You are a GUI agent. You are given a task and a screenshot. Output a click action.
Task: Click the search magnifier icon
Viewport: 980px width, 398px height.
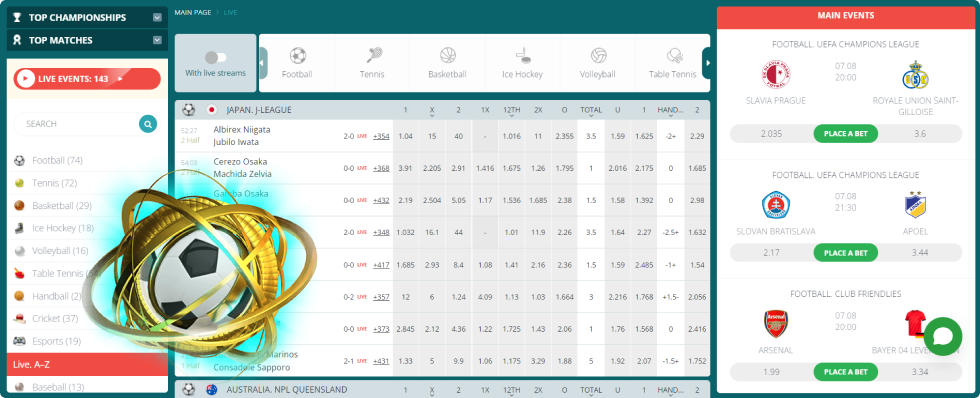pyautogui.click(x=148, y=124)
